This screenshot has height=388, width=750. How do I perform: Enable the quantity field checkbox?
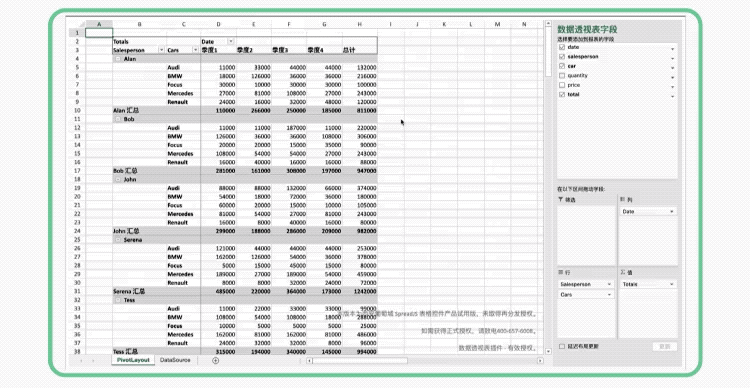tap(562, 76)
